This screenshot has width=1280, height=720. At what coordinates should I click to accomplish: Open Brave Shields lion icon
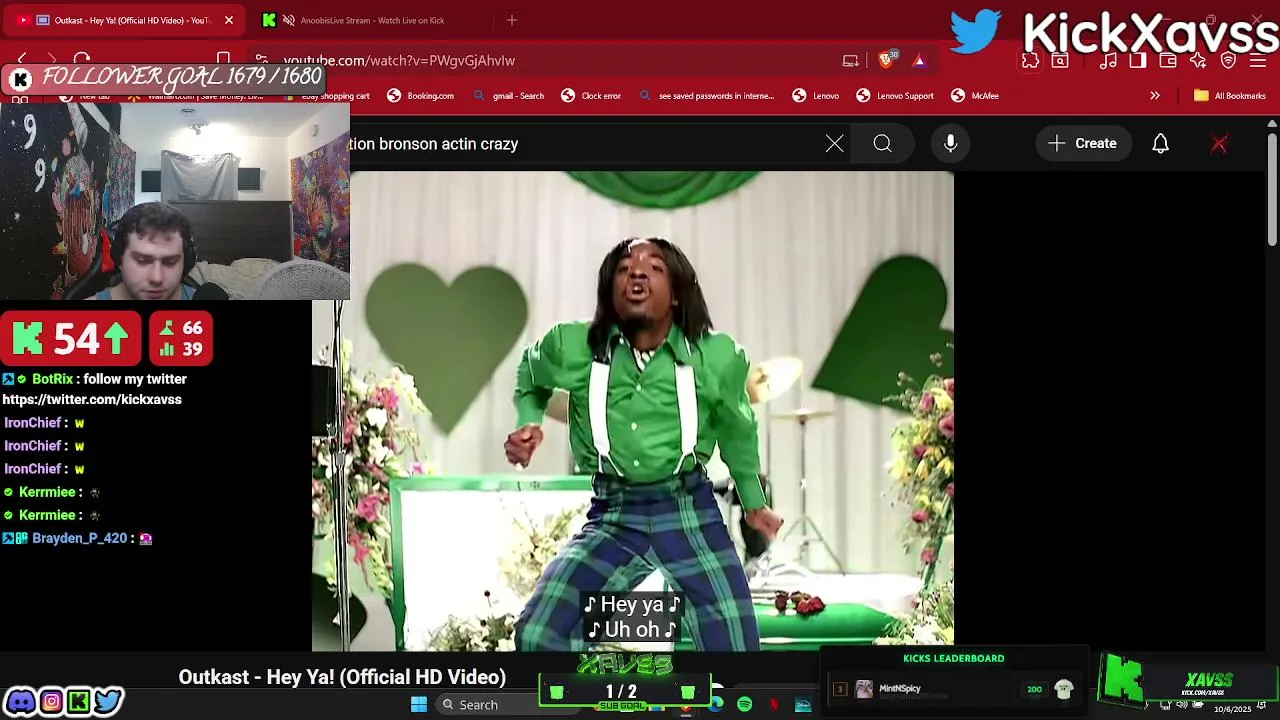[x=887, y=60]
